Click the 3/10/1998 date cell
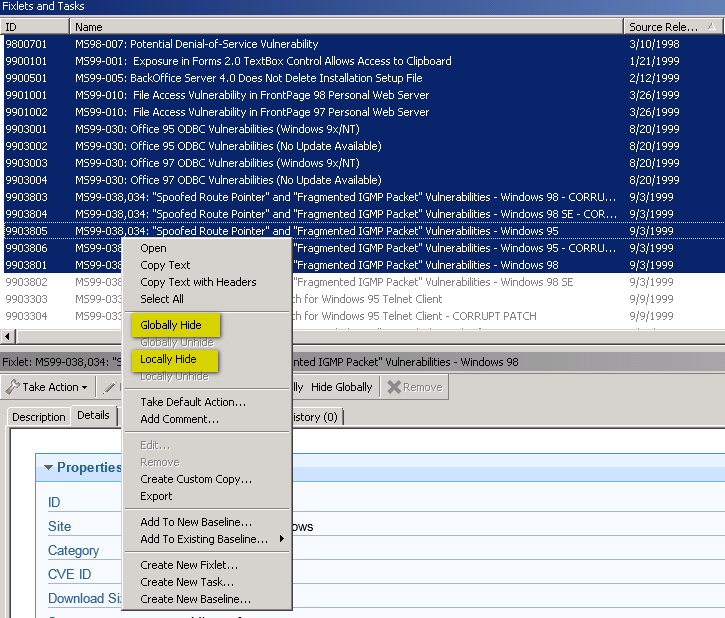 coord(654,44)
